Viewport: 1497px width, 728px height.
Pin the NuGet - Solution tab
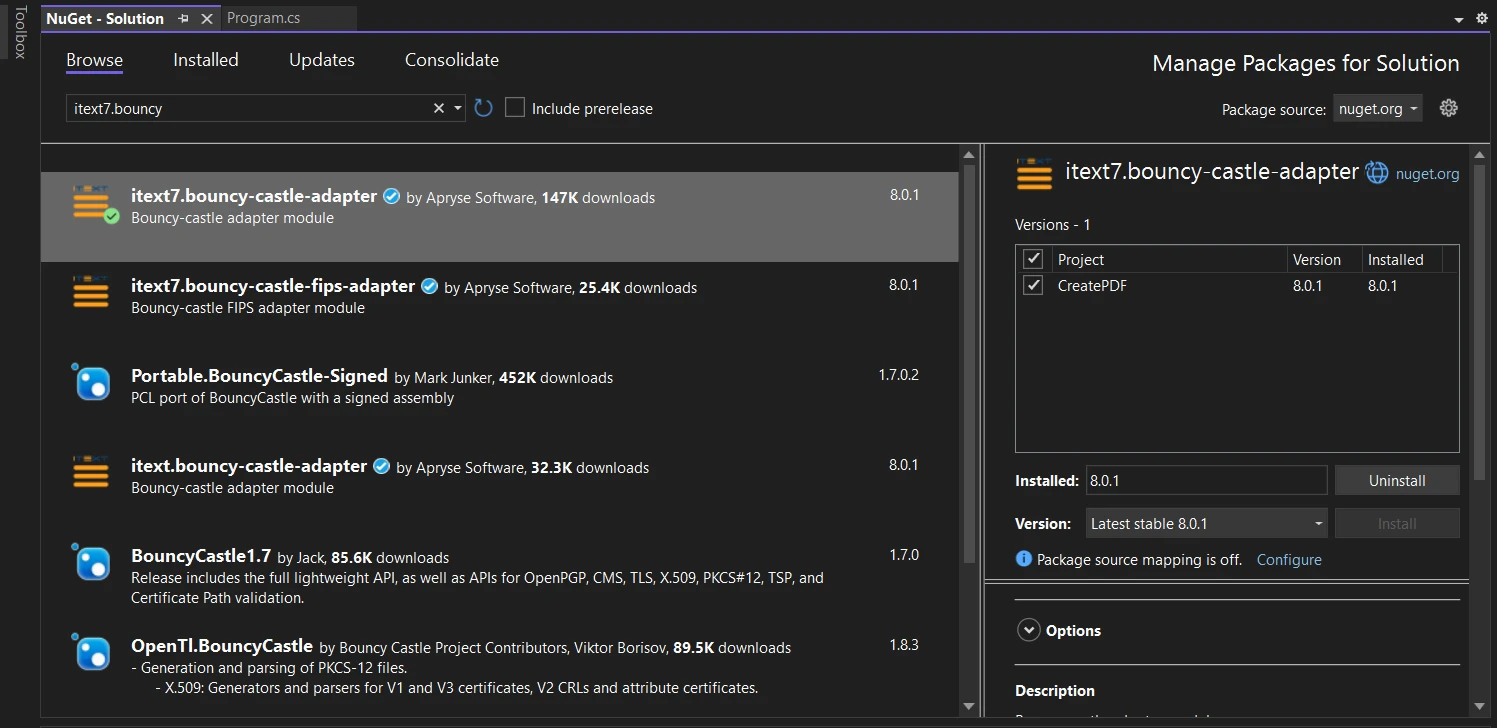coord(183,19)
